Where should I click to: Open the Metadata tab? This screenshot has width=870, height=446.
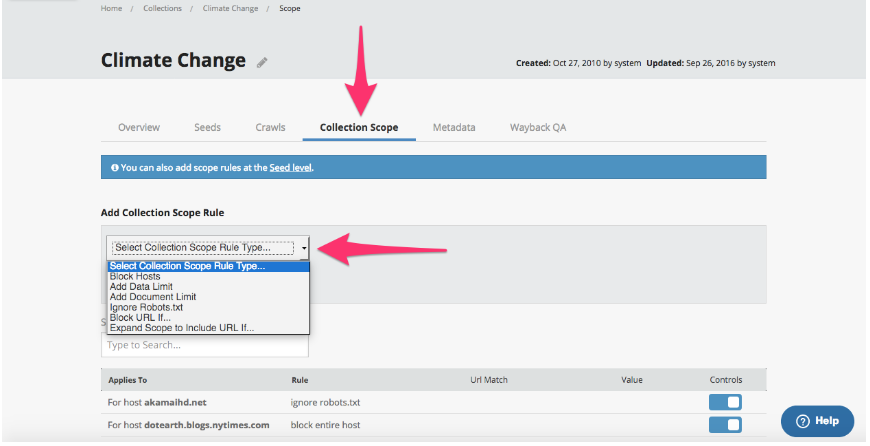point(454,128)
